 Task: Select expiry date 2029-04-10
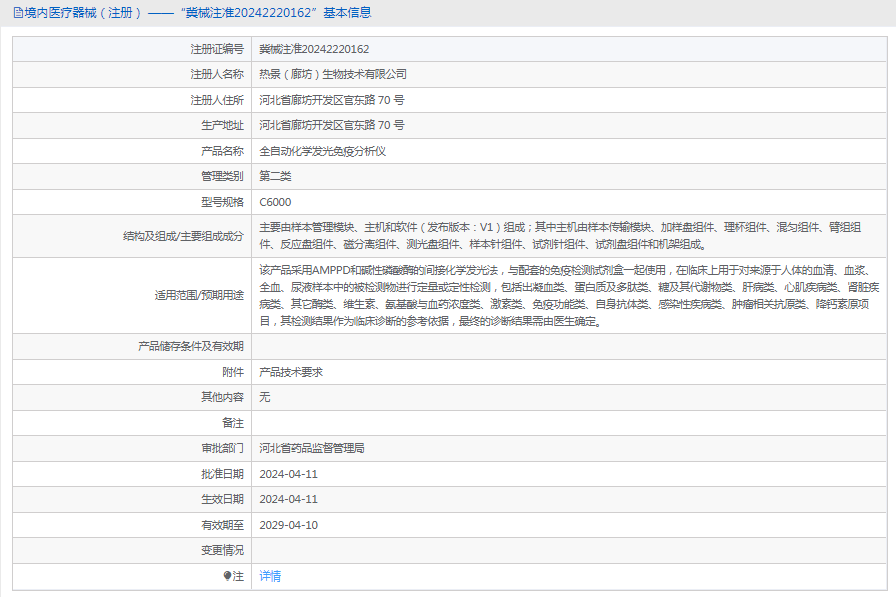[x=289, y=525]
